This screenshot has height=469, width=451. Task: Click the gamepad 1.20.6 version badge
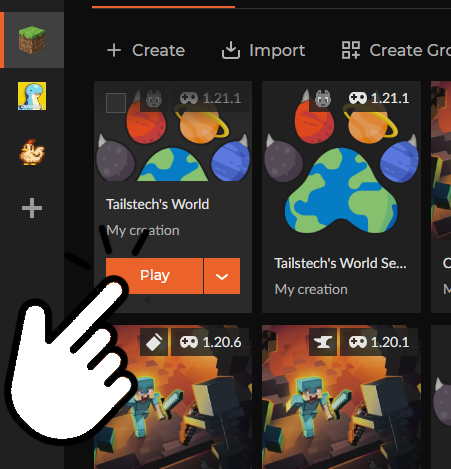point(210,342)
